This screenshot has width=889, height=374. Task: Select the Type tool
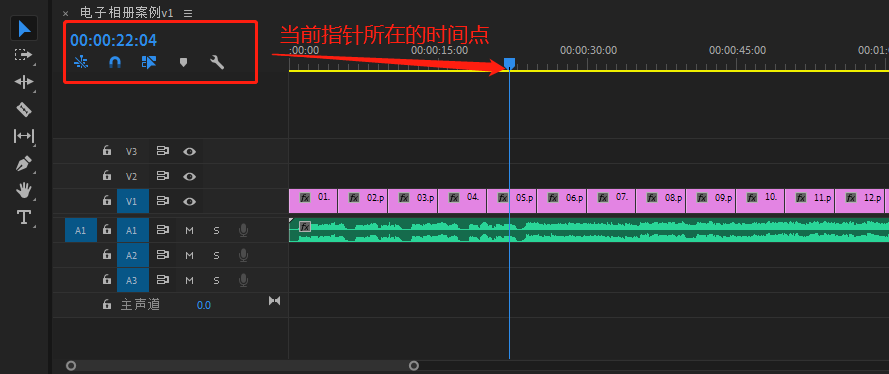click(24, 217)
